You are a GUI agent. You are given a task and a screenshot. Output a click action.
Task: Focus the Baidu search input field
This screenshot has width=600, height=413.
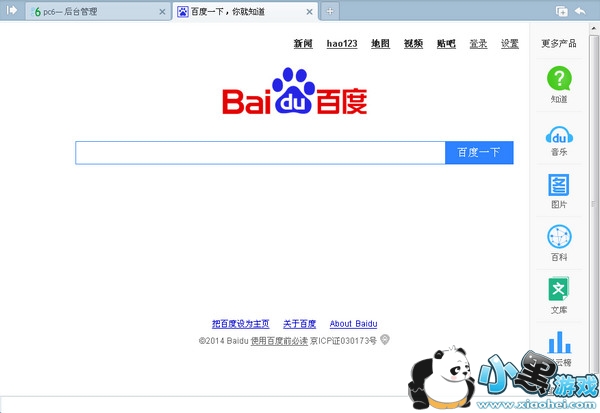[260, 153]
